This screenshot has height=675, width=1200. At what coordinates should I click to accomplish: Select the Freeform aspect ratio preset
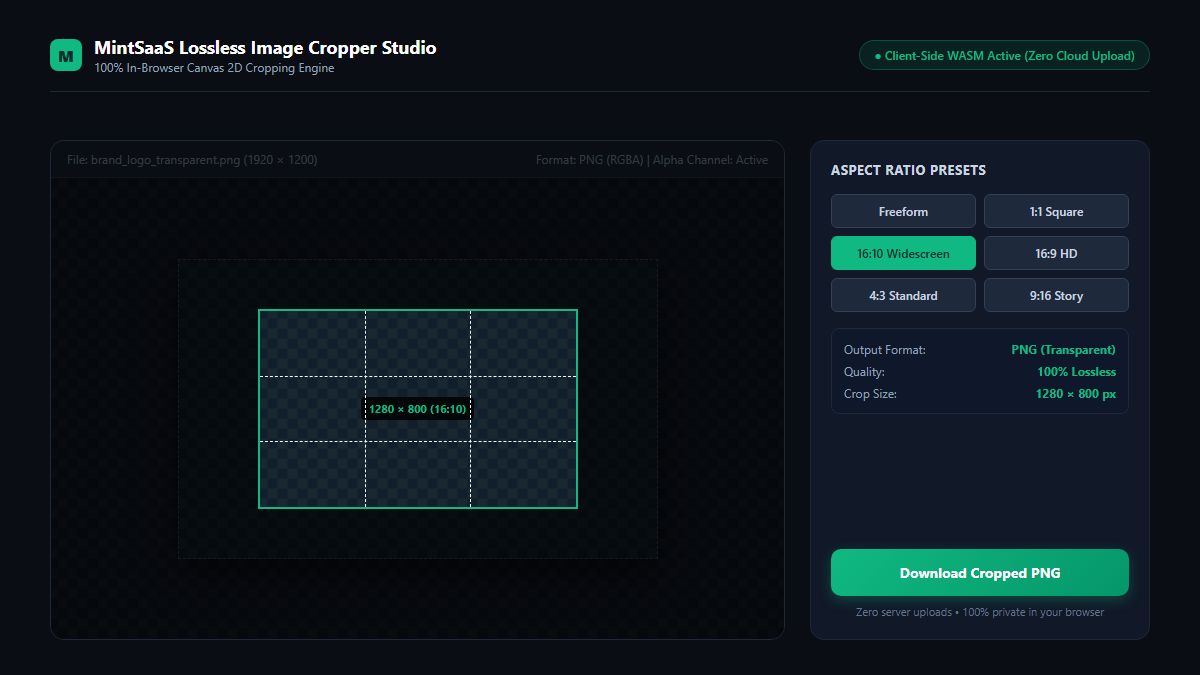coord(903,211)
